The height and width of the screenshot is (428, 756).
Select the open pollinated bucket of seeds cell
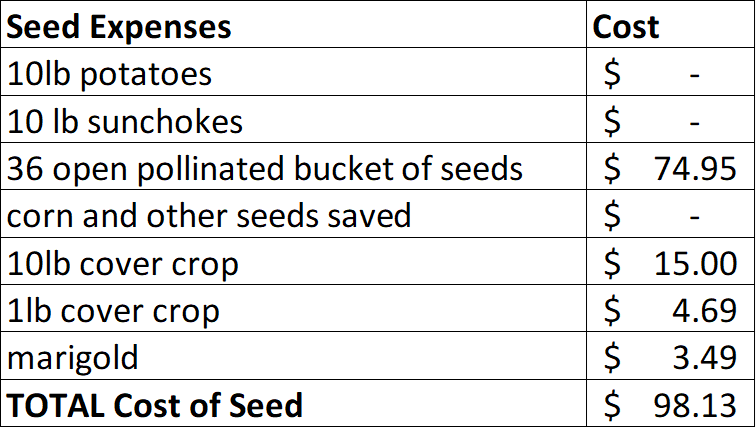[265, 168]
